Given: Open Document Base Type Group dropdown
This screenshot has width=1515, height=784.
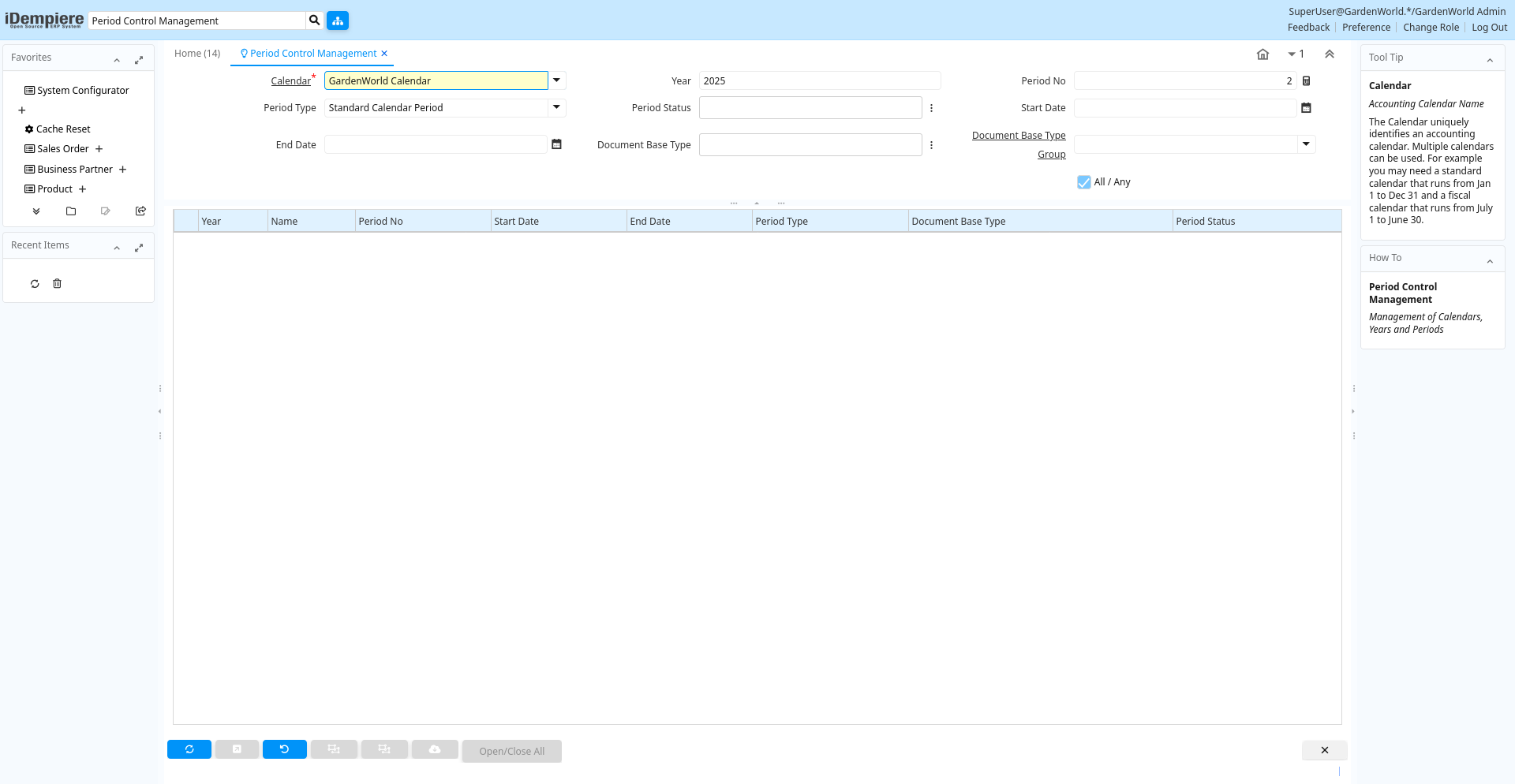Looking at the screenshot, I should click(1306, 144).
